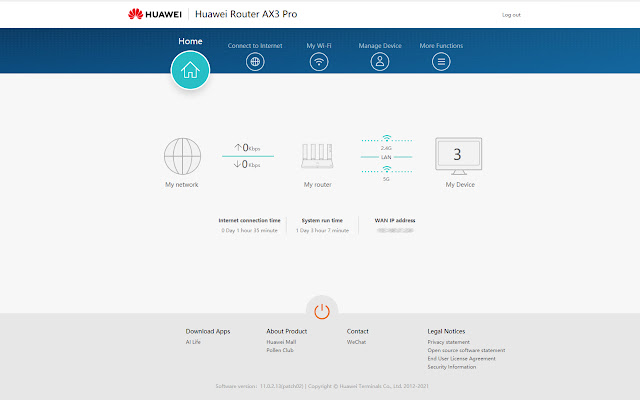
Task: Select the Connect to Internet tab label
Action: coord(255,46)
